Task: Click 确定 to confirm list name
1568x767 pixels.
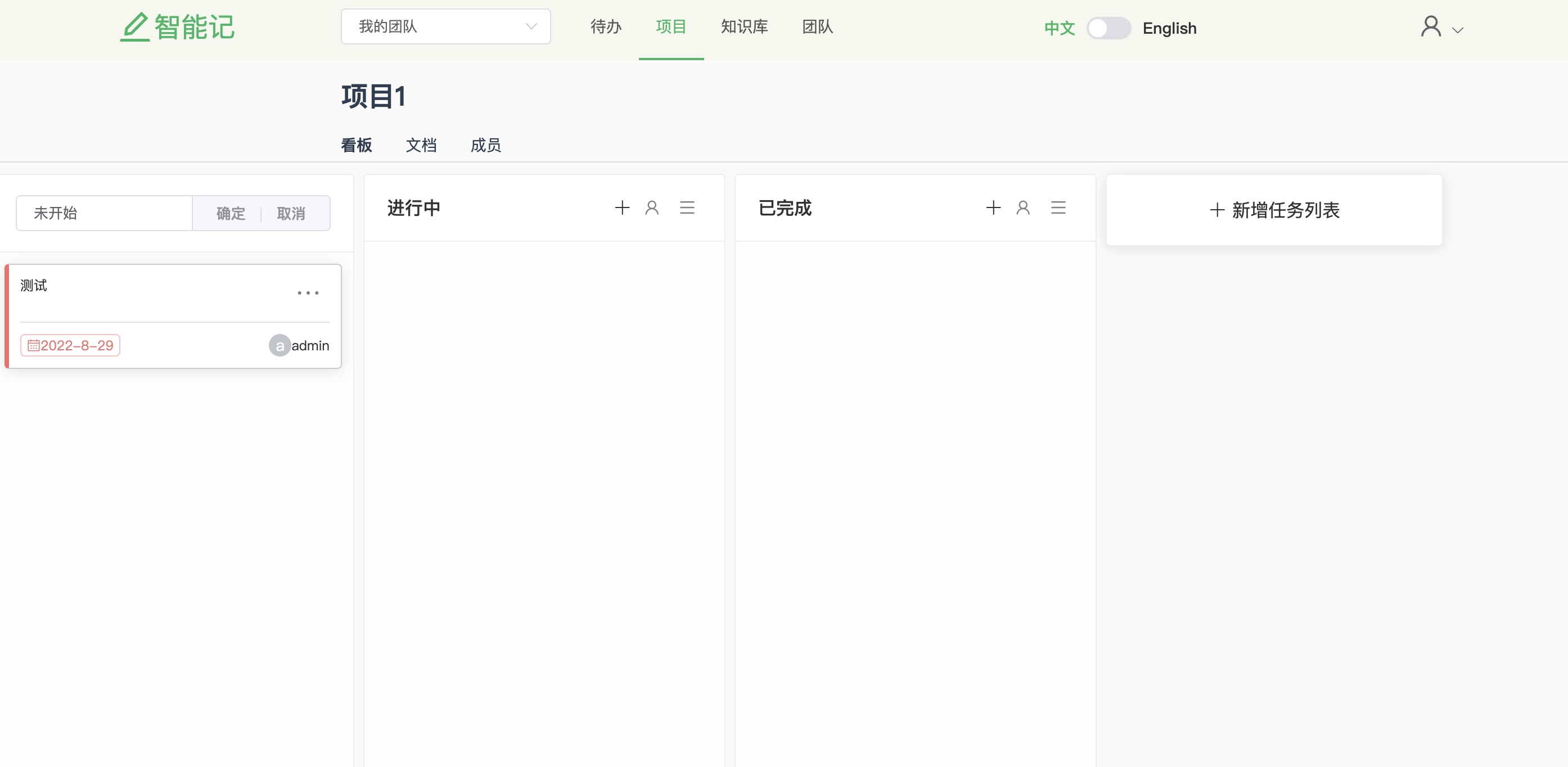Action: [x=231, y=213]
